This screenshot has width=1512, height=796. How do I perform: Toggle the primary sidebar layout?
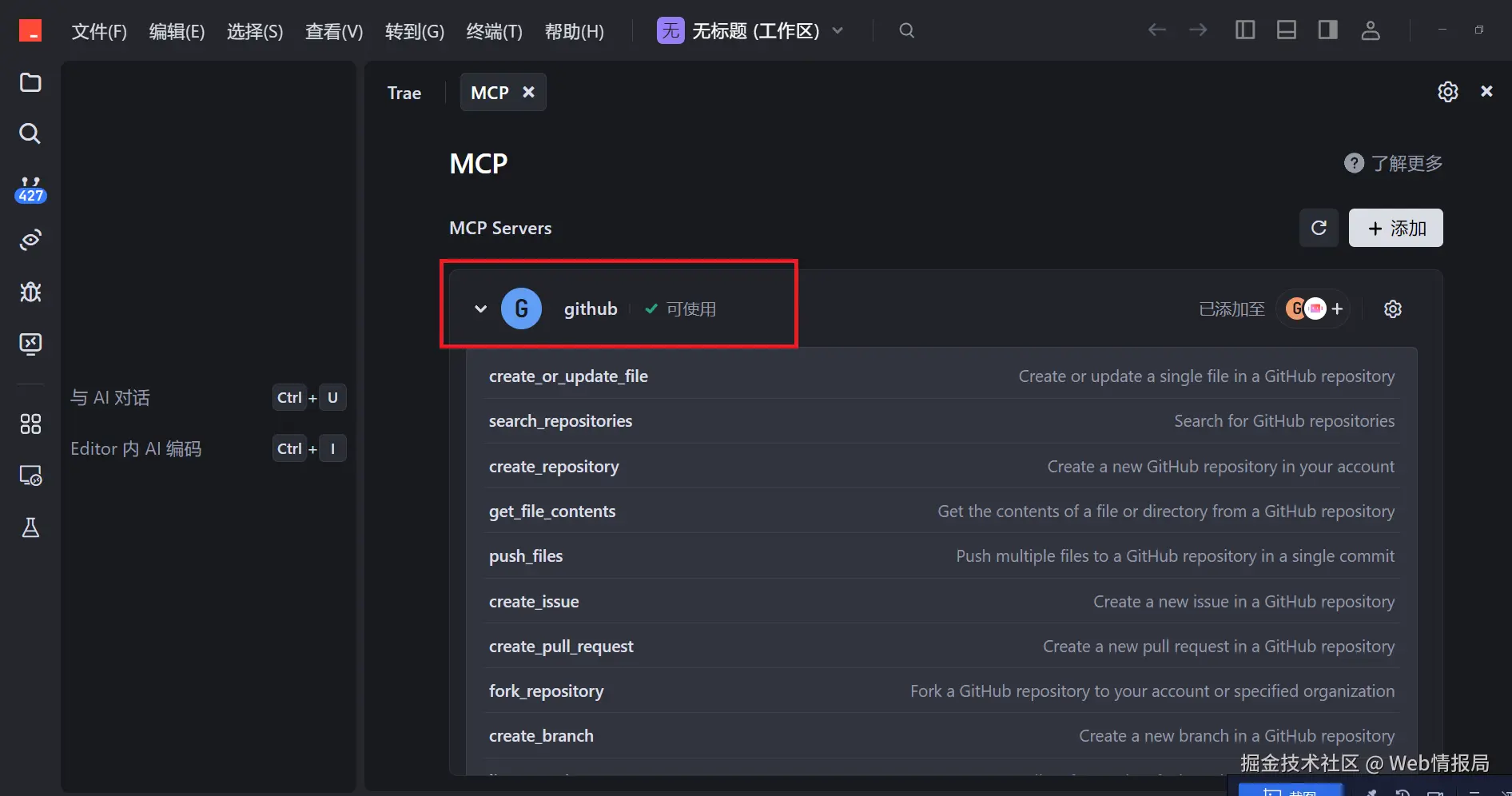1244,30
